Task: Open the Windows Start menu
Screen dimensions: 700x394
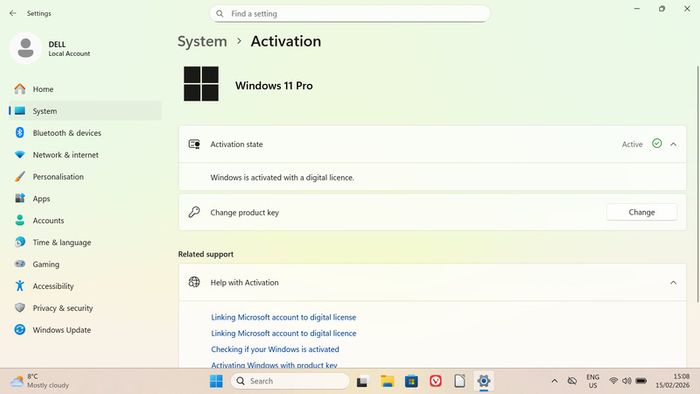Action: pyautogui.click(x=216, y=381)
